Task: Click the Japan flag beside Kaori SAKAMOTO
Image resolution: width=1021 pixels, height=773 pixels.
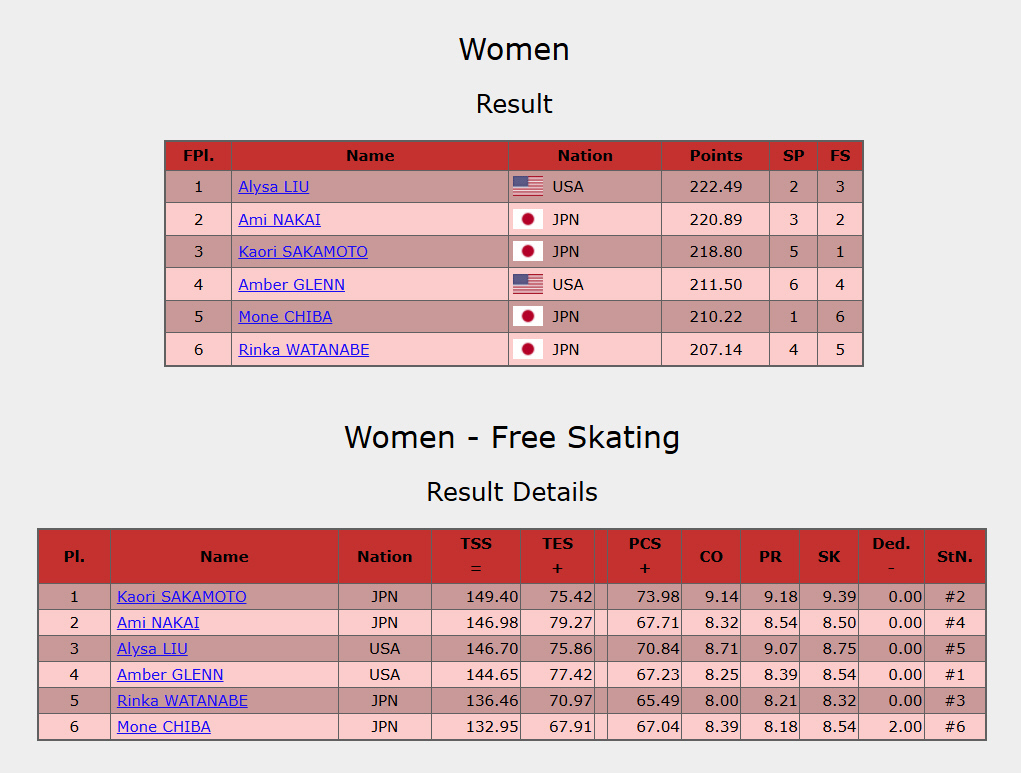Action: click(527, 251)
